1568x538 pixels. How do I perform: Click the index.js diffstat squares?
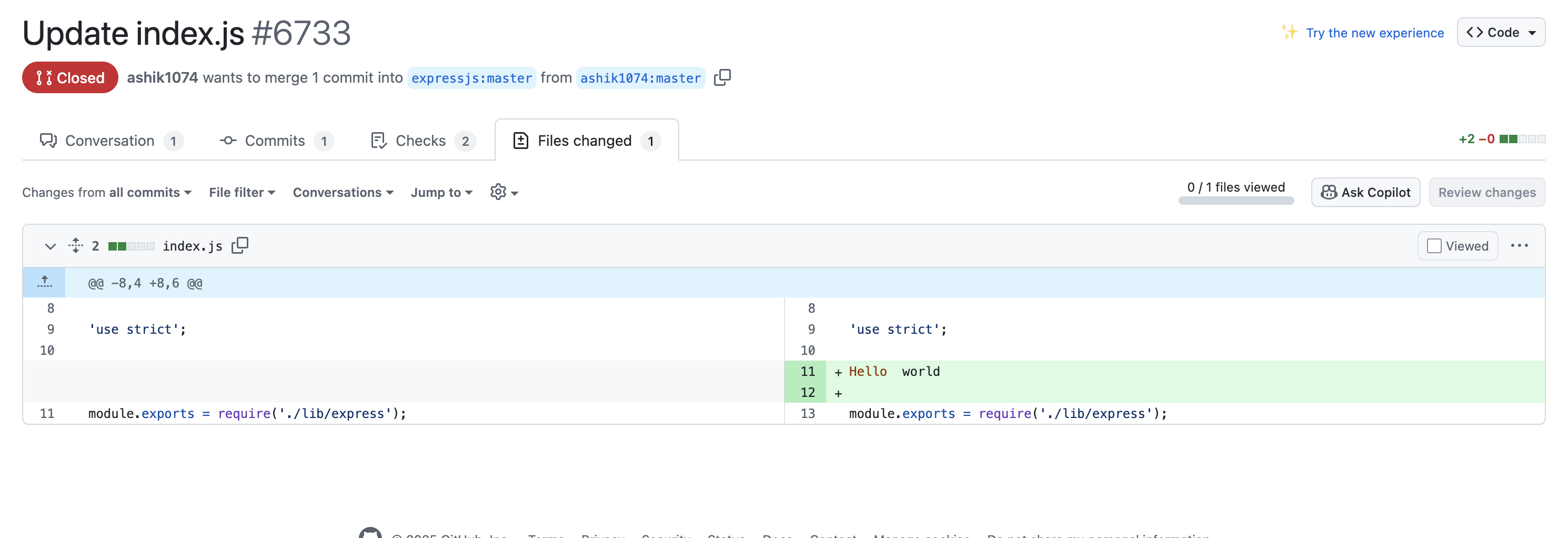click(x=131, y=246)
